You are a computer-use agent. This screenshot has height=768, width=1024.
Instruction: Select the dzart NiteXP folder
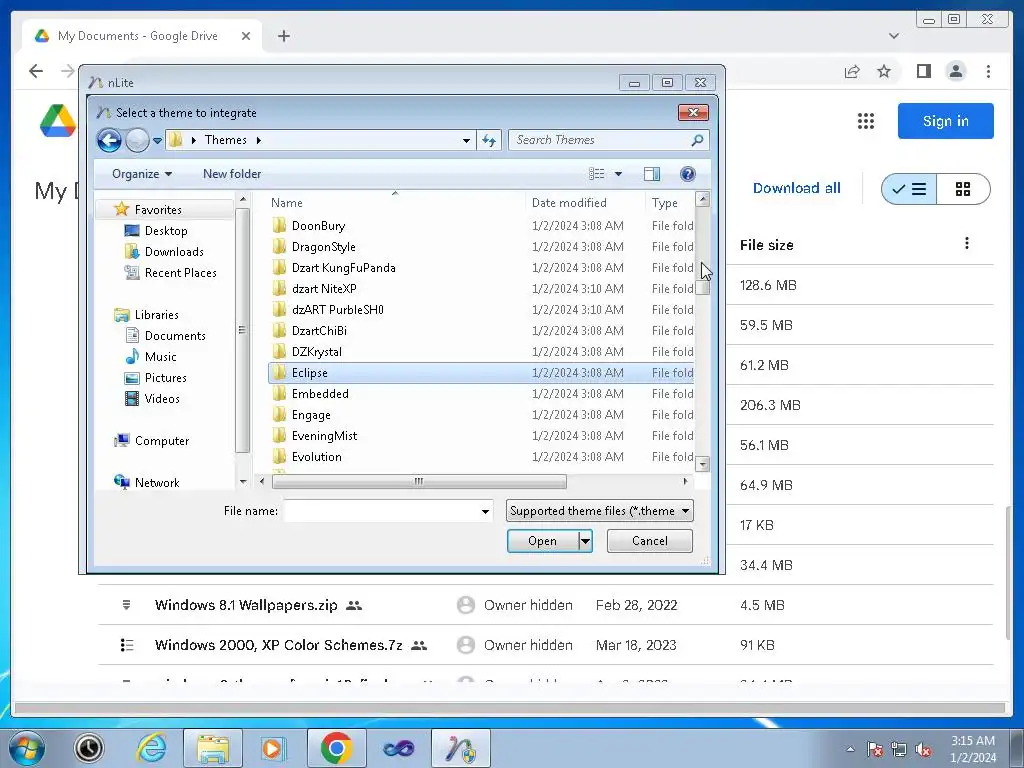tap(324, 289)
